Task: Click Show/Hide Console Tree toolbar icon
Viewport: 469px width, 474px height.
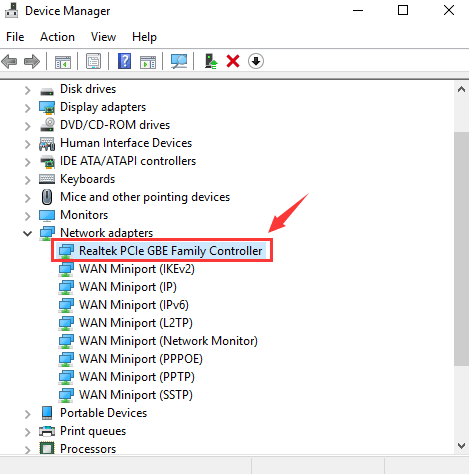Action: click(x=63, y=61)
